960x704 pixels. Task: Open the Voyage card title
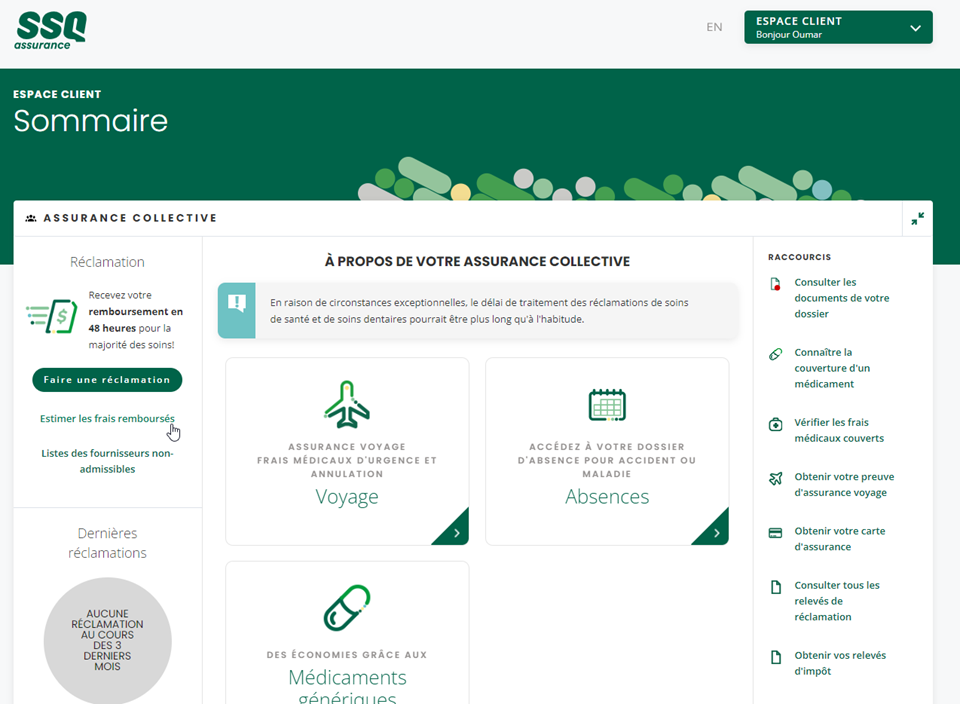pos(347,496)
